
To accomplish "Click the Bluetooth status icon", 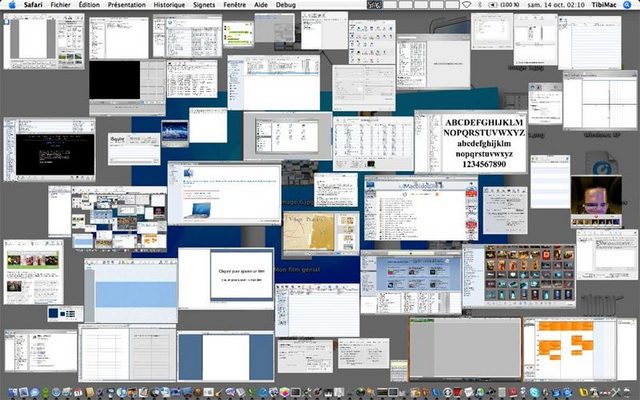I will pyautogui.click(x=480, y=5).
